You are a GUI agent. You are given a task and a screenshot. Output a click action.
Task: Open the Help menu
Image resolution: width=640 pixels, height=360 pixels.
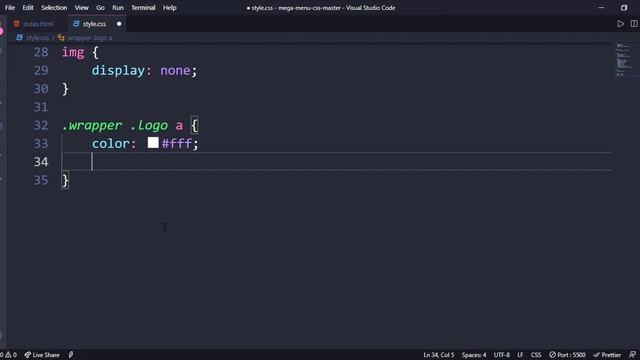coord(170,8)
